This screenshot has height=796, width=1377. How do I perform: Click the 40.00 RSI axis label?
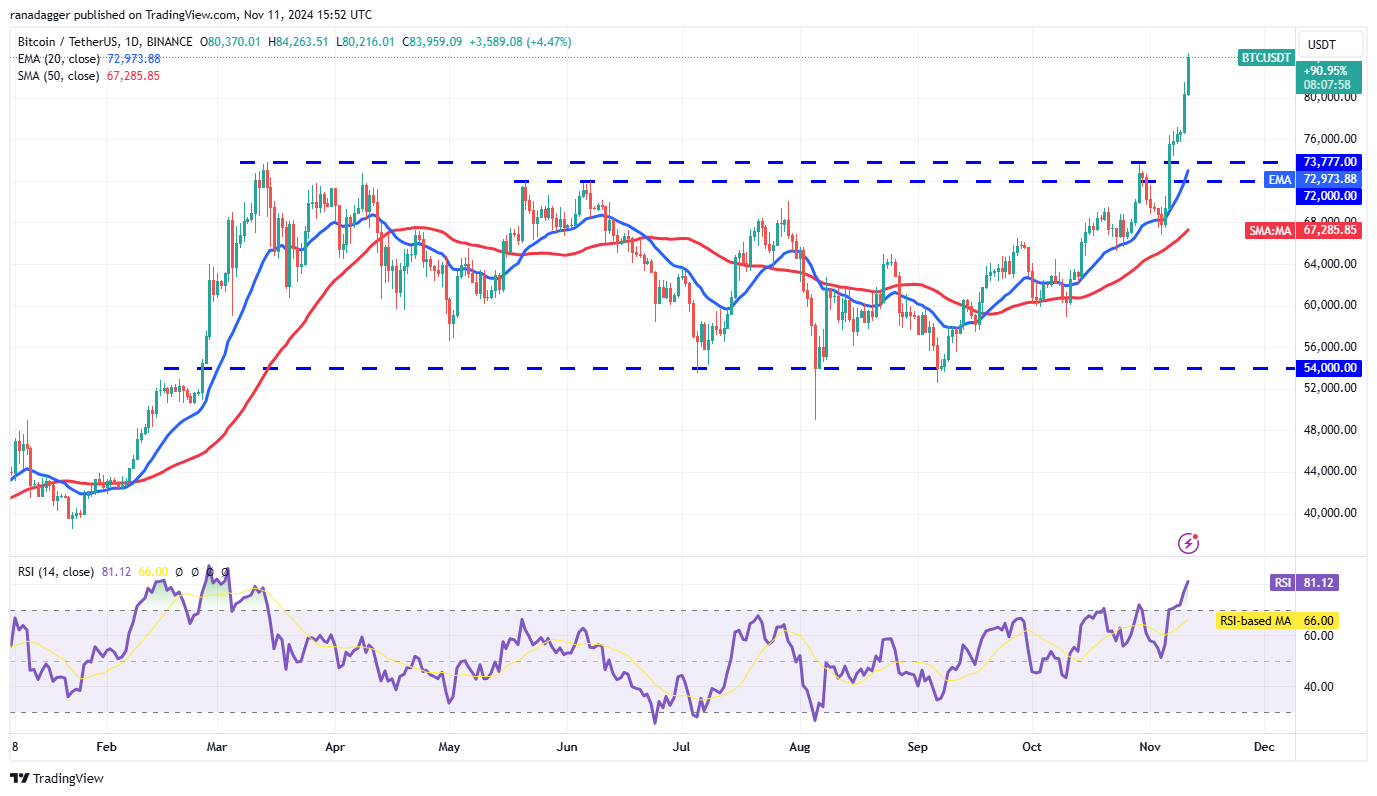[1317, 687]
